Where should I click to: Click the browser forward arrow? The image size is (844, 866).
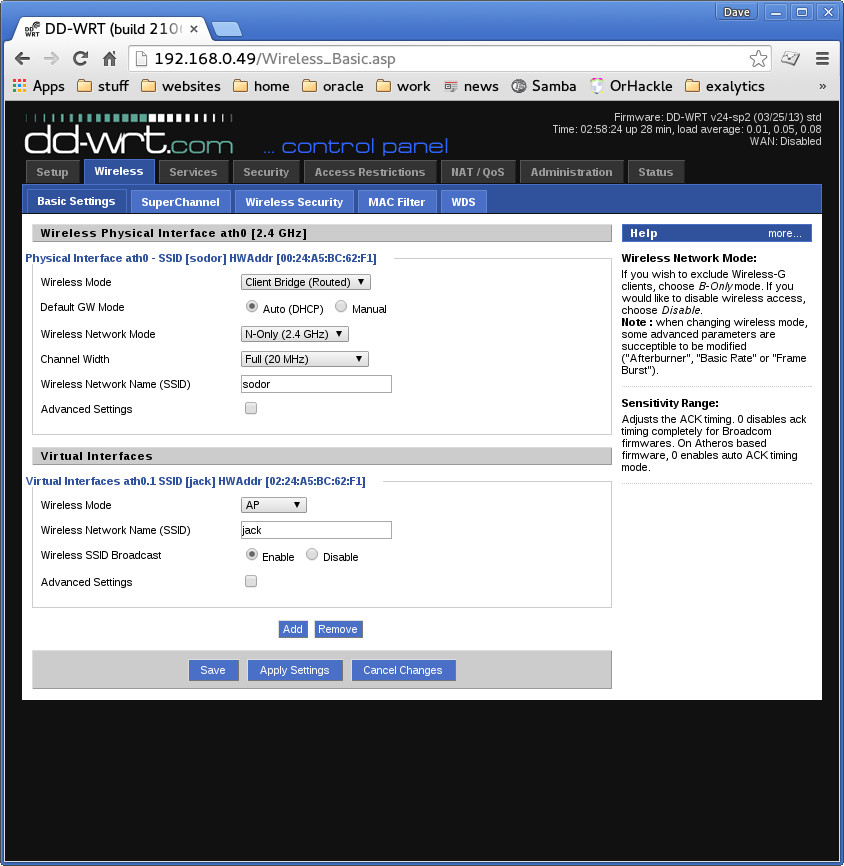click(51, 58)
